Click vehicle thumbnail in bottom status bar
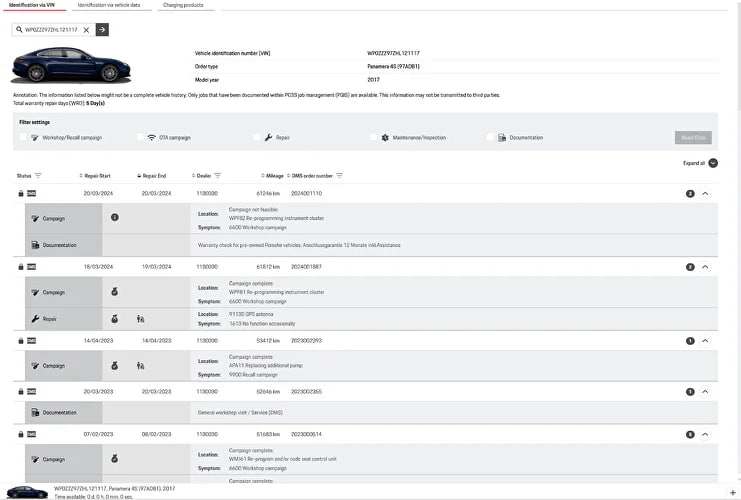Viewport: 741px width, 500px height. click(x=27, y=492)
